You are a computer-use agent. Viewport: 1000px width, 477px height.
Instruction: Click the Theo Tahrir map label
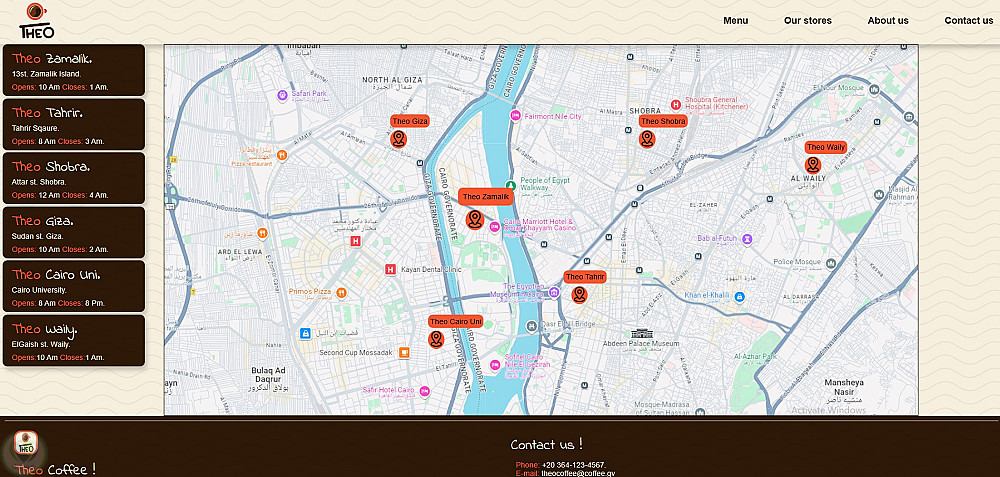click(x=585, y=277)
